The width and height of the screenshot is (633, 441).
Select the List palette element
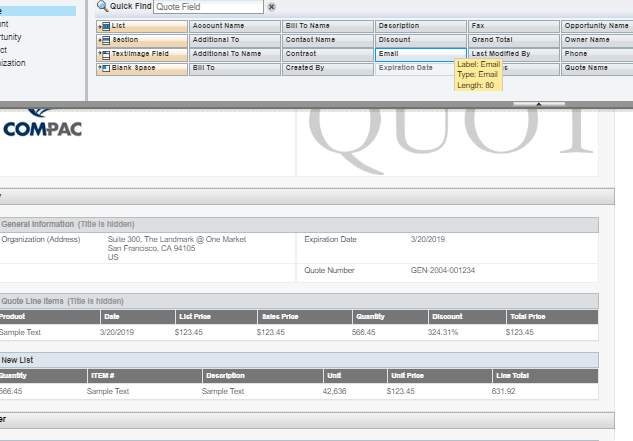[x=142, y=26]
